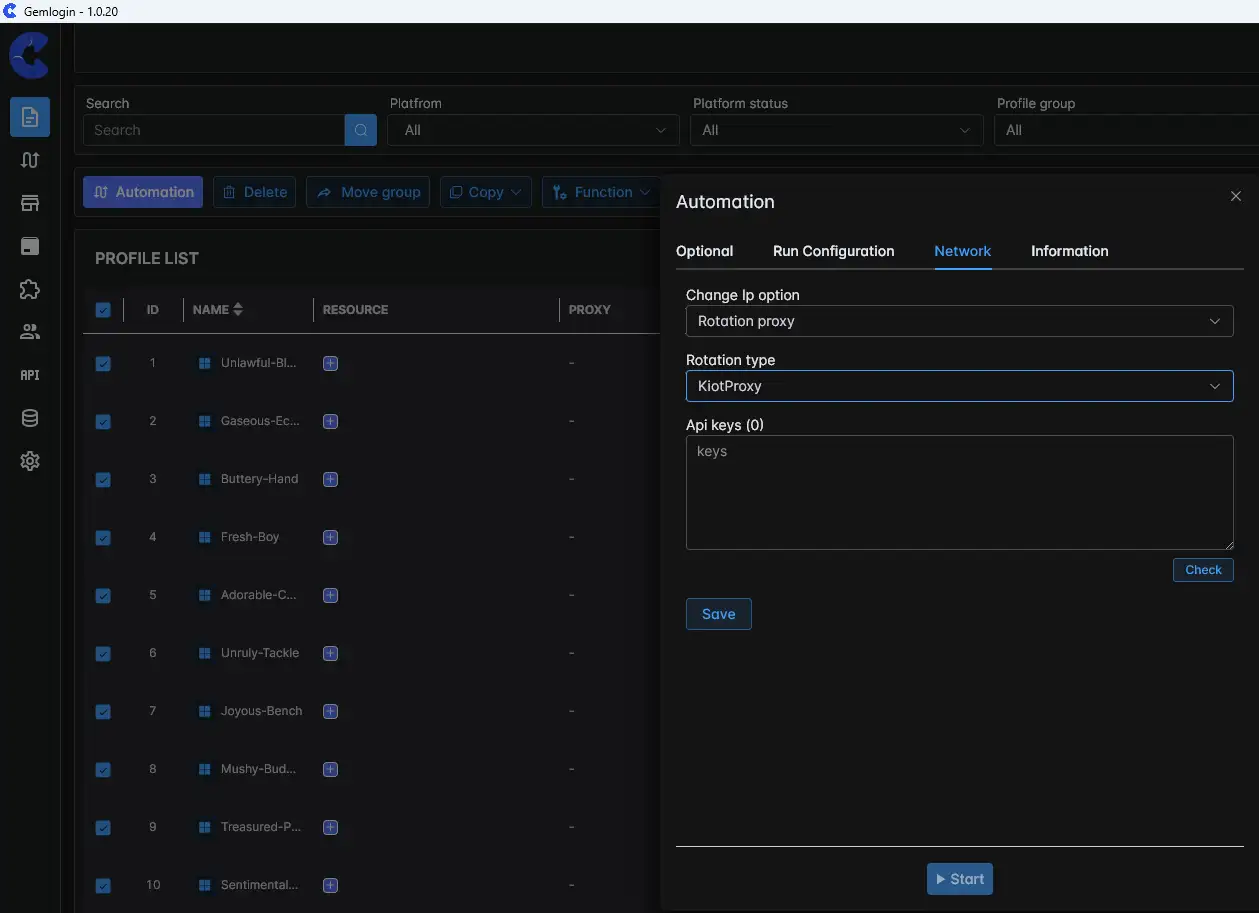Expand the Copy dropdown button

pos(485,192)
